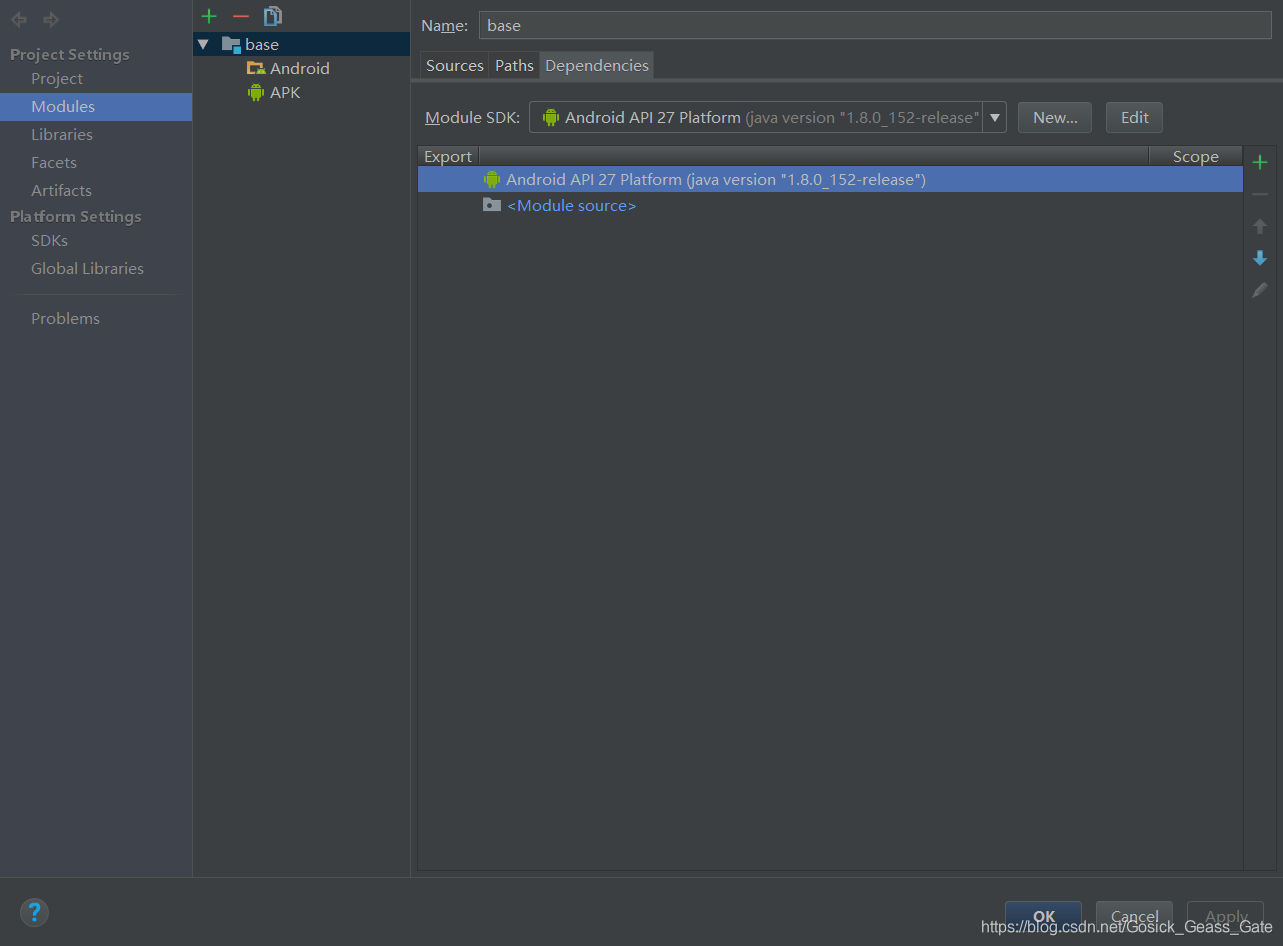The width and height of the screenshot is (1283, 946).
Task: Open Problems section
Action: tap(65, 318)
